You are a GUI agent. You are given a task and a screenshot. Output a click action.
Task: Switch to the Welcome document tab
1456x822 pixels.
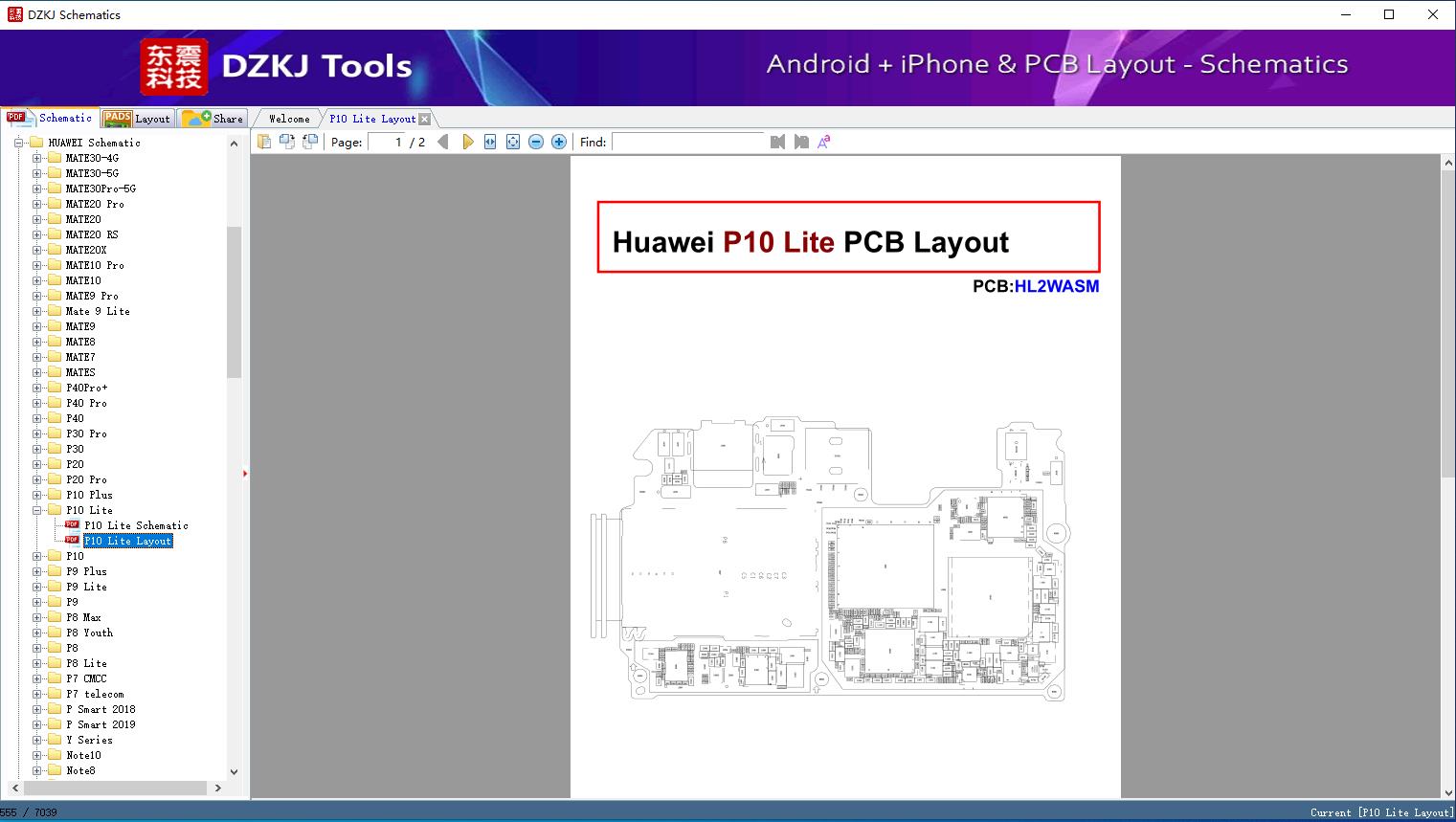click(289, 119)
